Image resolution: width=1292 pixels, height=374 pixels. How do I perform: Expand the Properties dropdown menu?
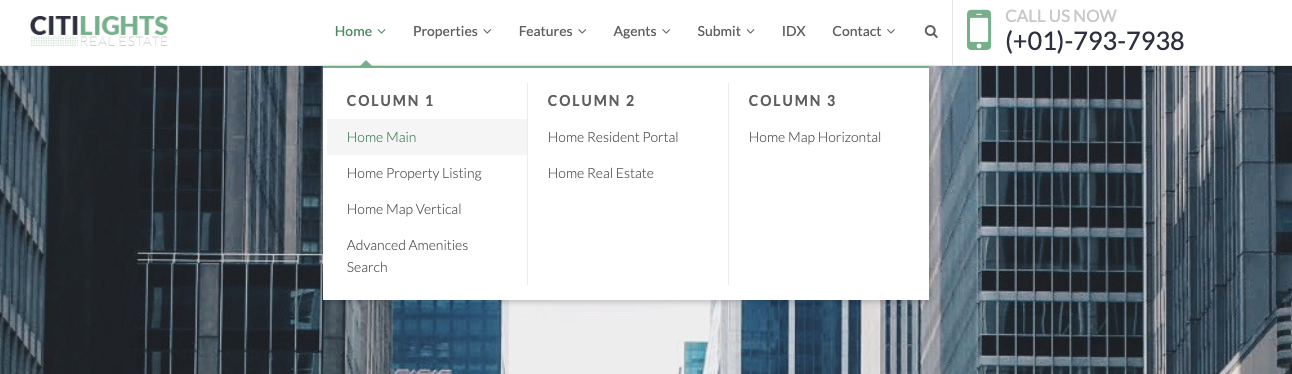tap(452, 31)
